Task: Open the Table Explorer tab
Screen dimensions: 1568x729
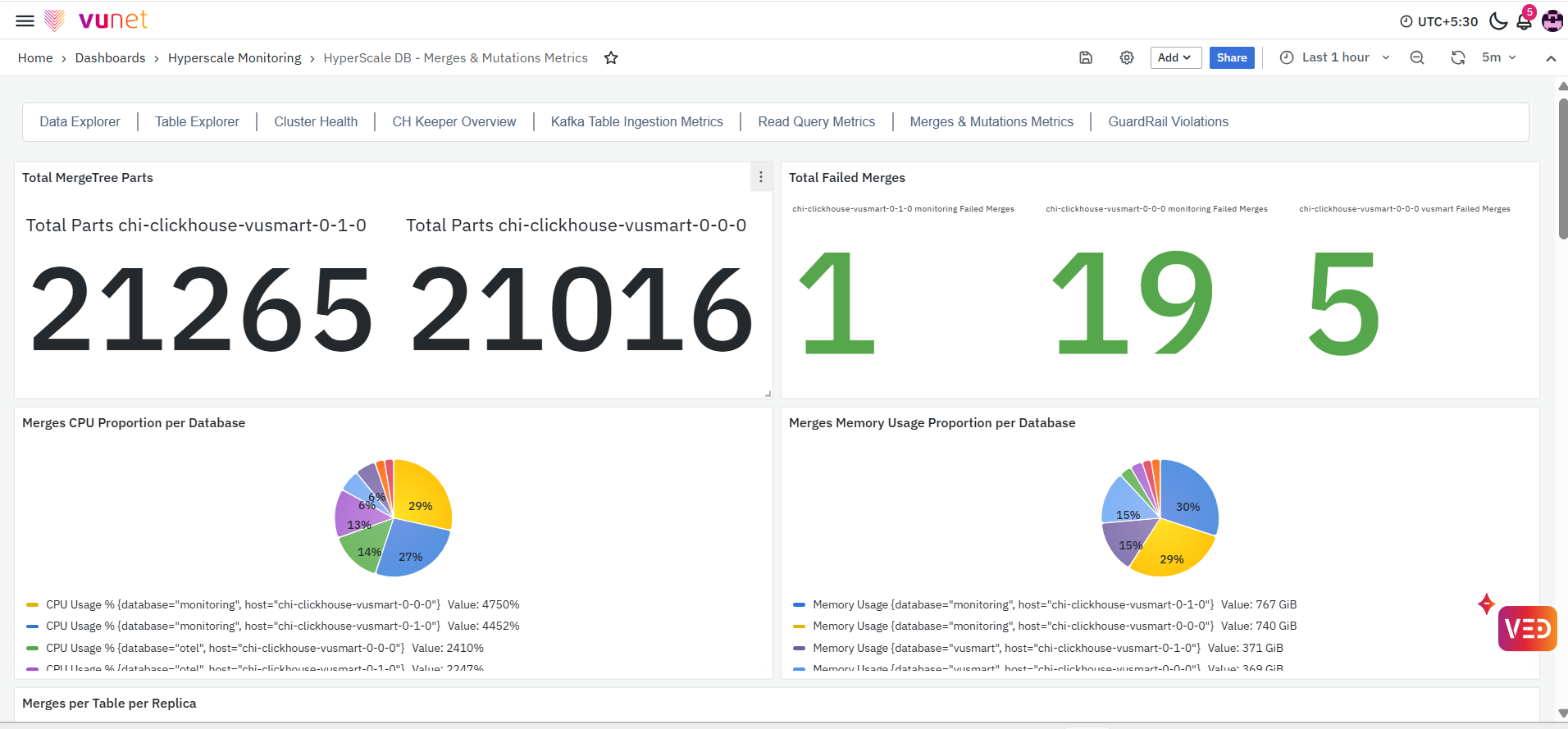Action: point(197,121)
